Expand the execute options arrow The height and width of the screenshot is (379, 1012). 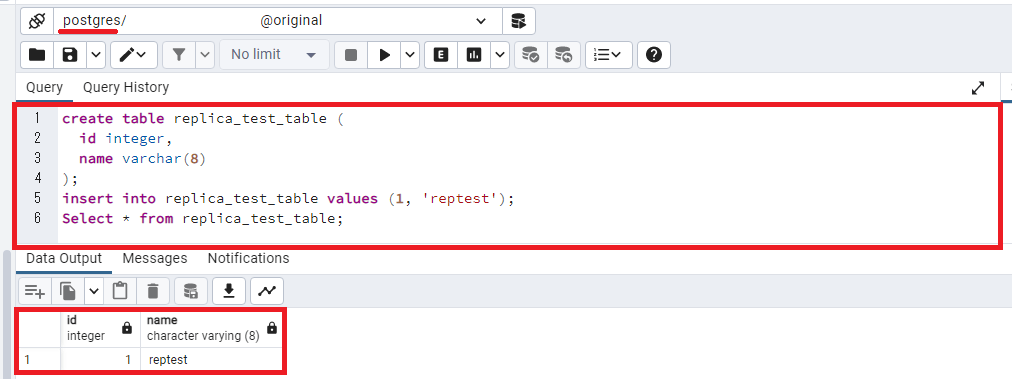click(410, 55)
